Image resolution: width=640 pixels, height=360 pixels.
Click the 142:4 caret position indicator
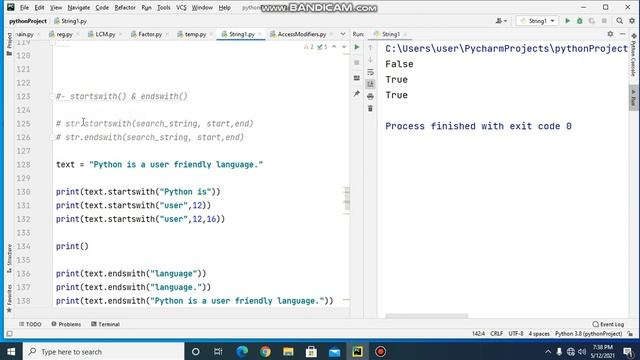478,334
